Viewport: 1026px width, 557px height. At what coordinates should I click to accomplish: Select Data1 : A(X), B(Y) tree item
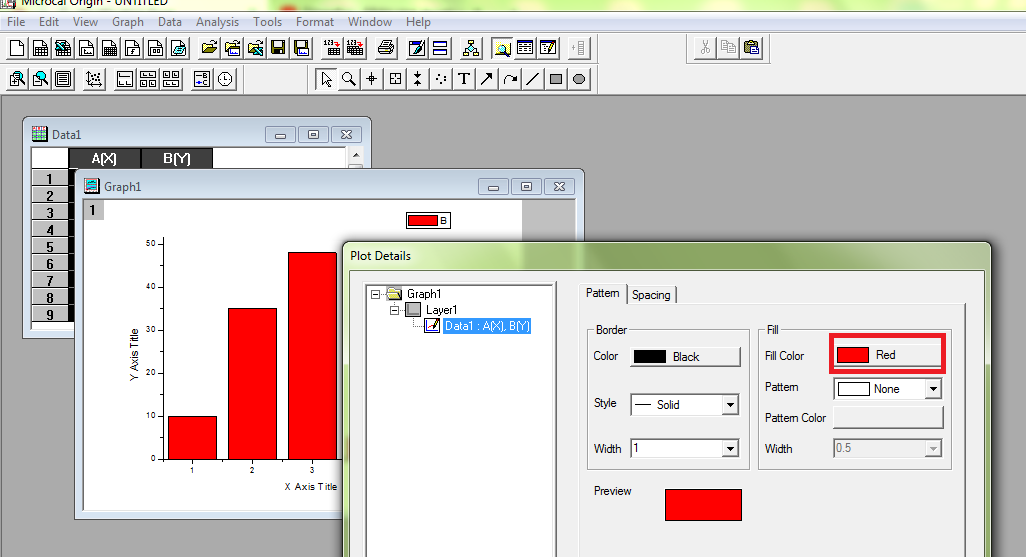pos(486,326)
